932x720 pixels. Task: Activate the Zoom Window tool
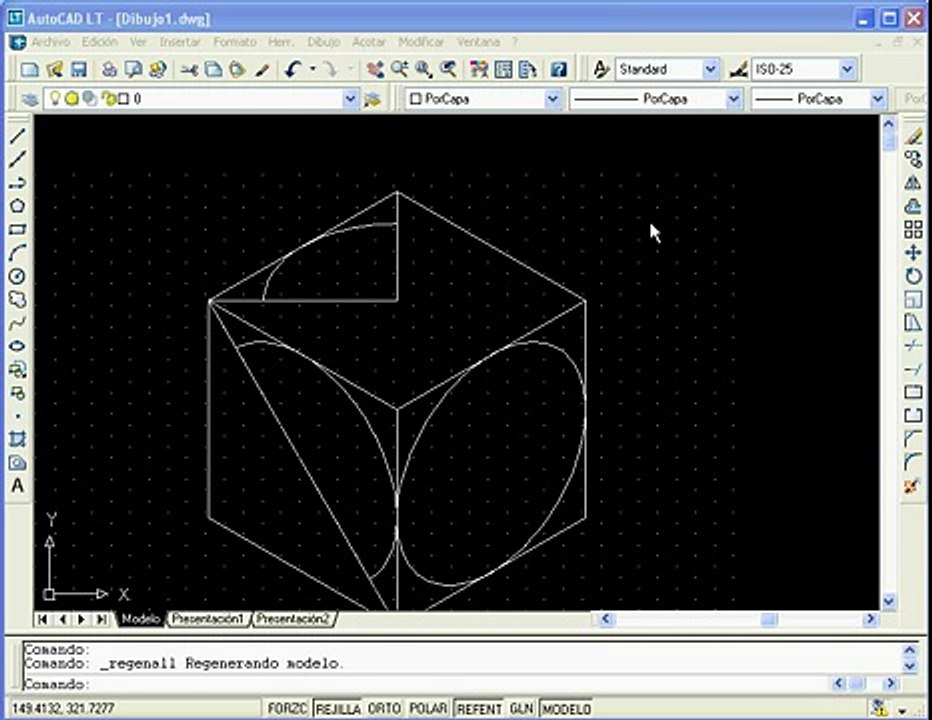[424, 70]
